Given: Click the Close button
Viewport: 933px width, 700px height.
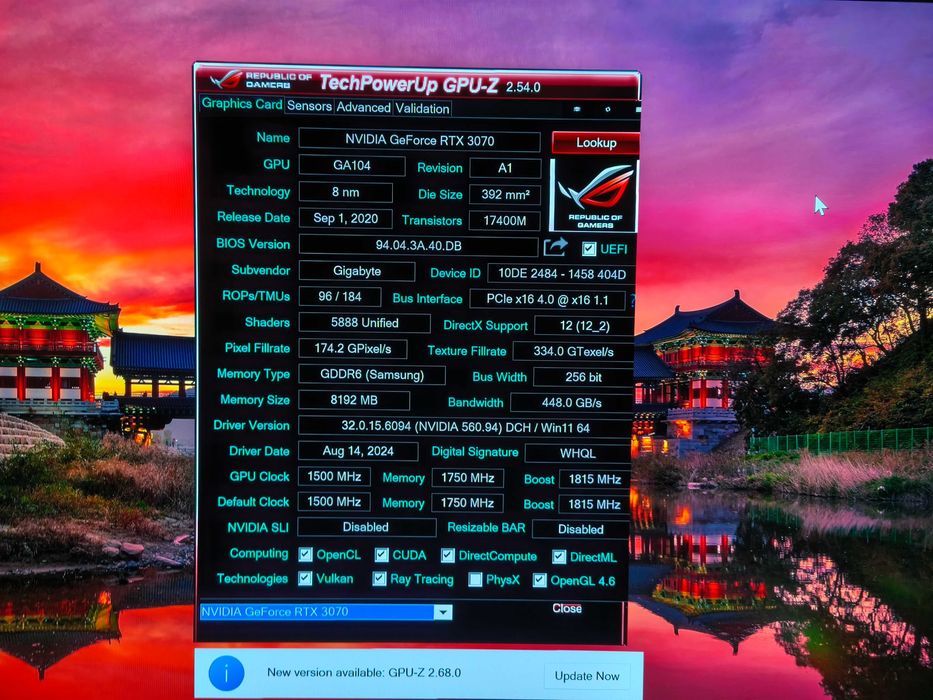Looking at the screenshot, I should [566, 608].
